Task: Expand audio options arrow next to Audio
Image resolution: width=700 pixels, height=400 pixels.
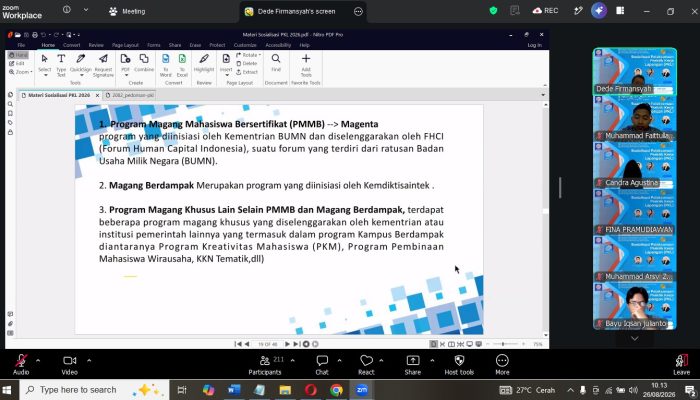Action: coord(38,360)
